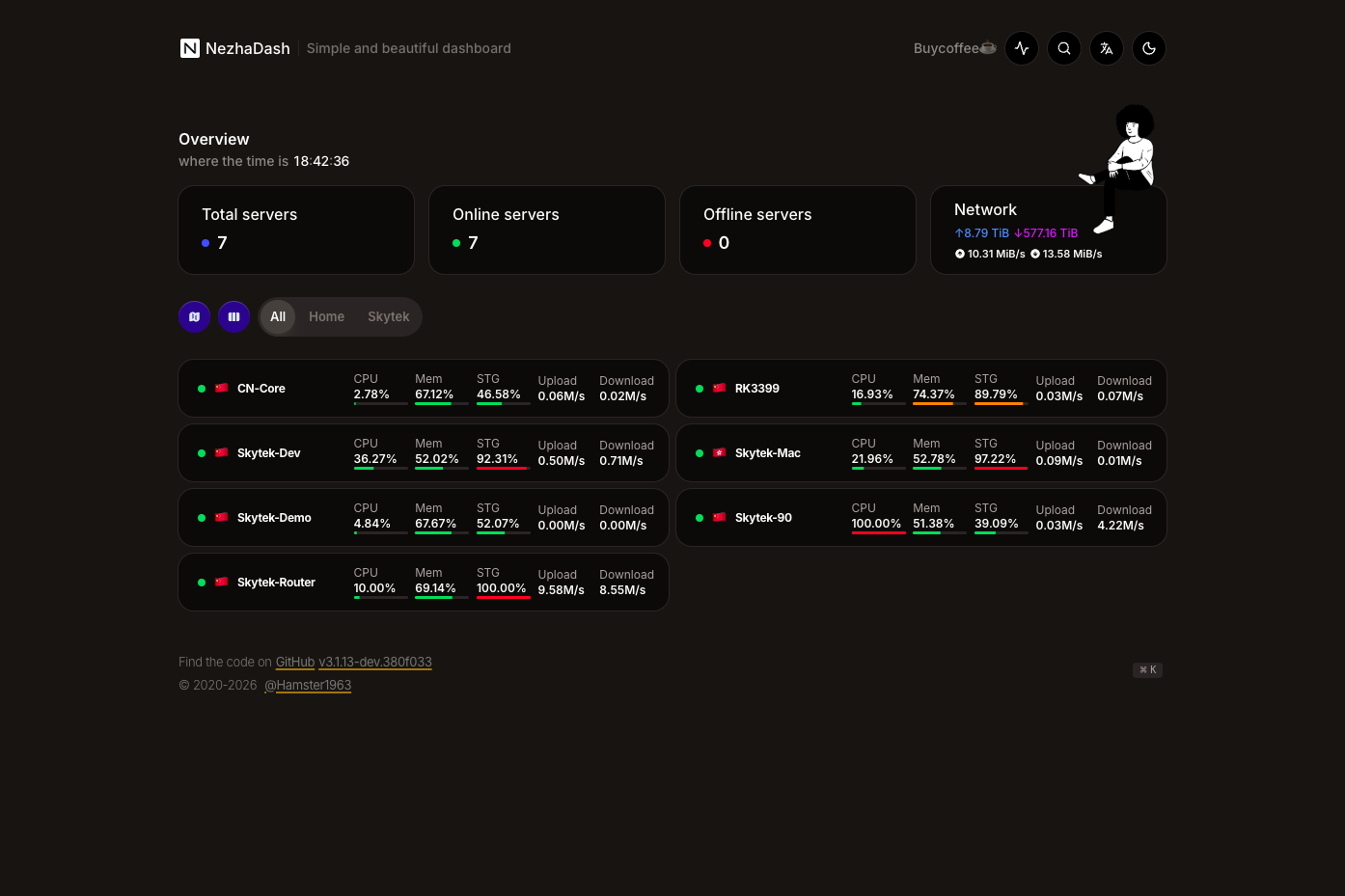Open version v3.1.13-dev.380f033 link
The image size is (1345, 896).
tap(375, 662)
